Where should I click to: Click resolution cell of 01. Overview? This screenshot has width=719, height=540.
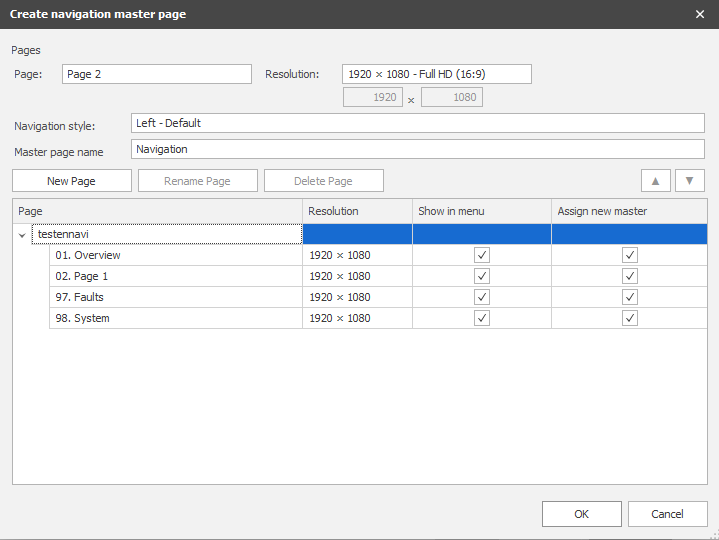click(357, 255)
